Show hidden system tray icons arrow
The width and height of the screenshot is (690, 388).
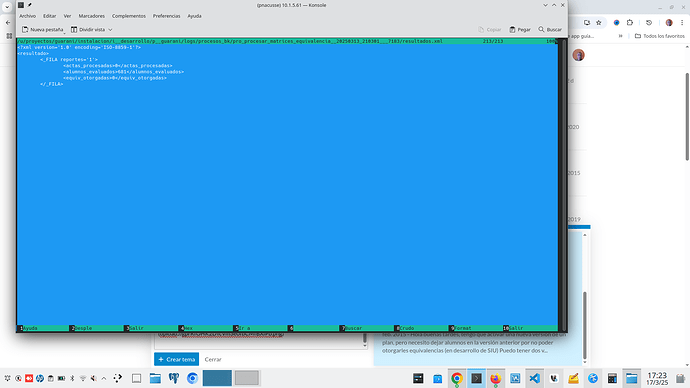click(x=104, y=378)
